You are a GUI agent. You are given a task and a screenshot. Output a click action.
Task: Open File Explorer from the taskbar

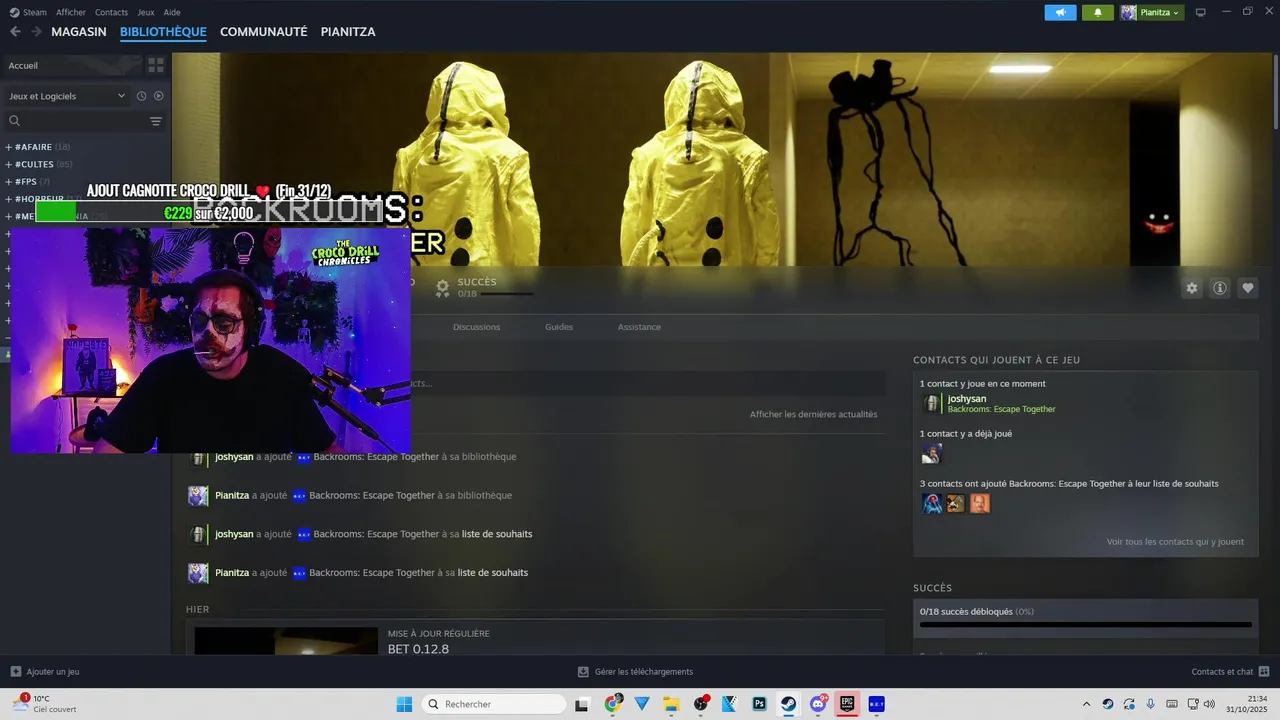tap(672, 704)
